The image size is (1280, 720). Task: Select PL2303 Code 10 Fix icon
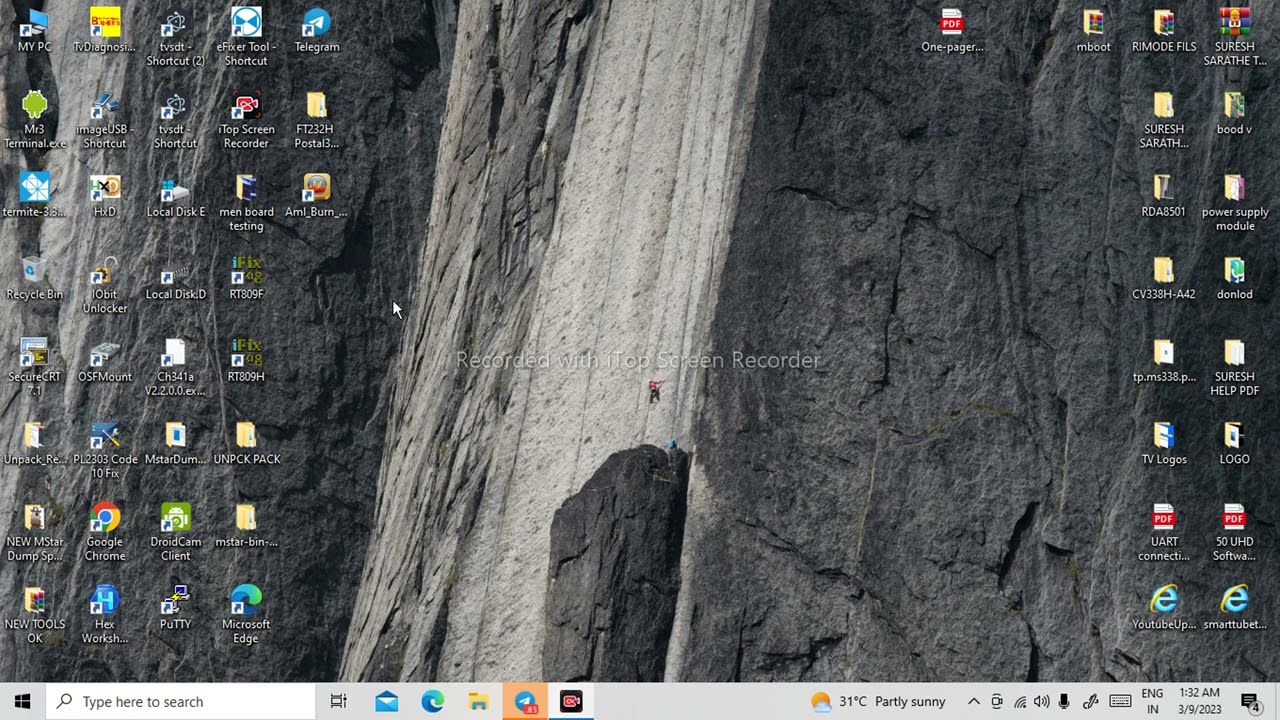click(105, 450)
